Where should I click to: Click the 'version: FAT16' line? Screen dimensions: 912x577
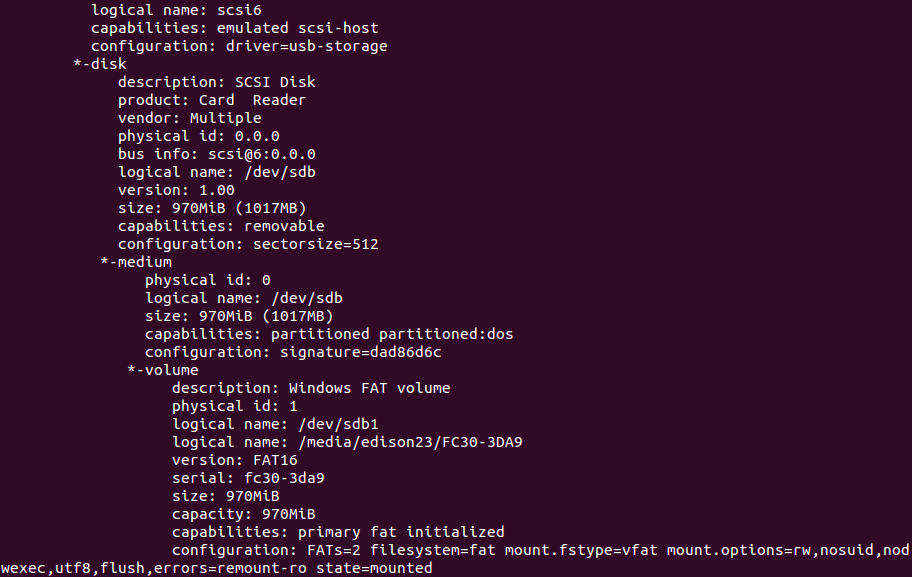pyautogui.click(x=234, y=460)
